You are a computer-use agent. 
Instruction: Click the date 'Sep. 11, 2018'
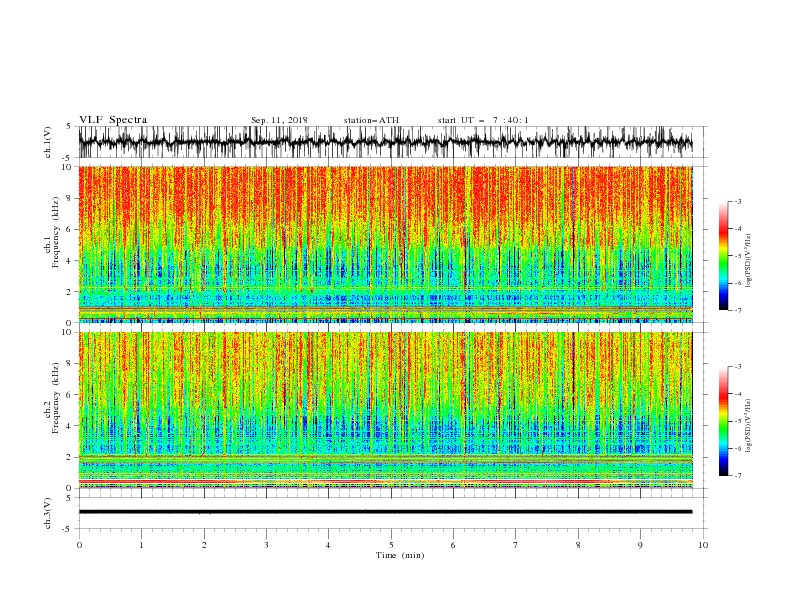[x=279, y=120]
